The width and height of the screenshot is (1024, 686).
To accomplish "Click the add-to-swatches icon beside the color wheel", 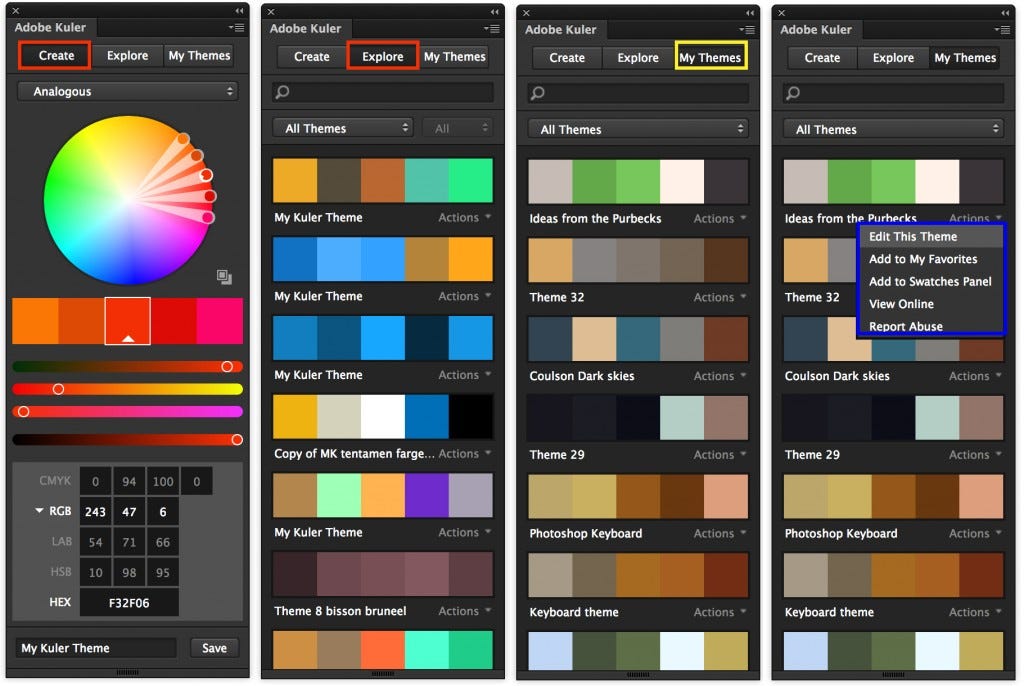I will [x=224, y=277].
